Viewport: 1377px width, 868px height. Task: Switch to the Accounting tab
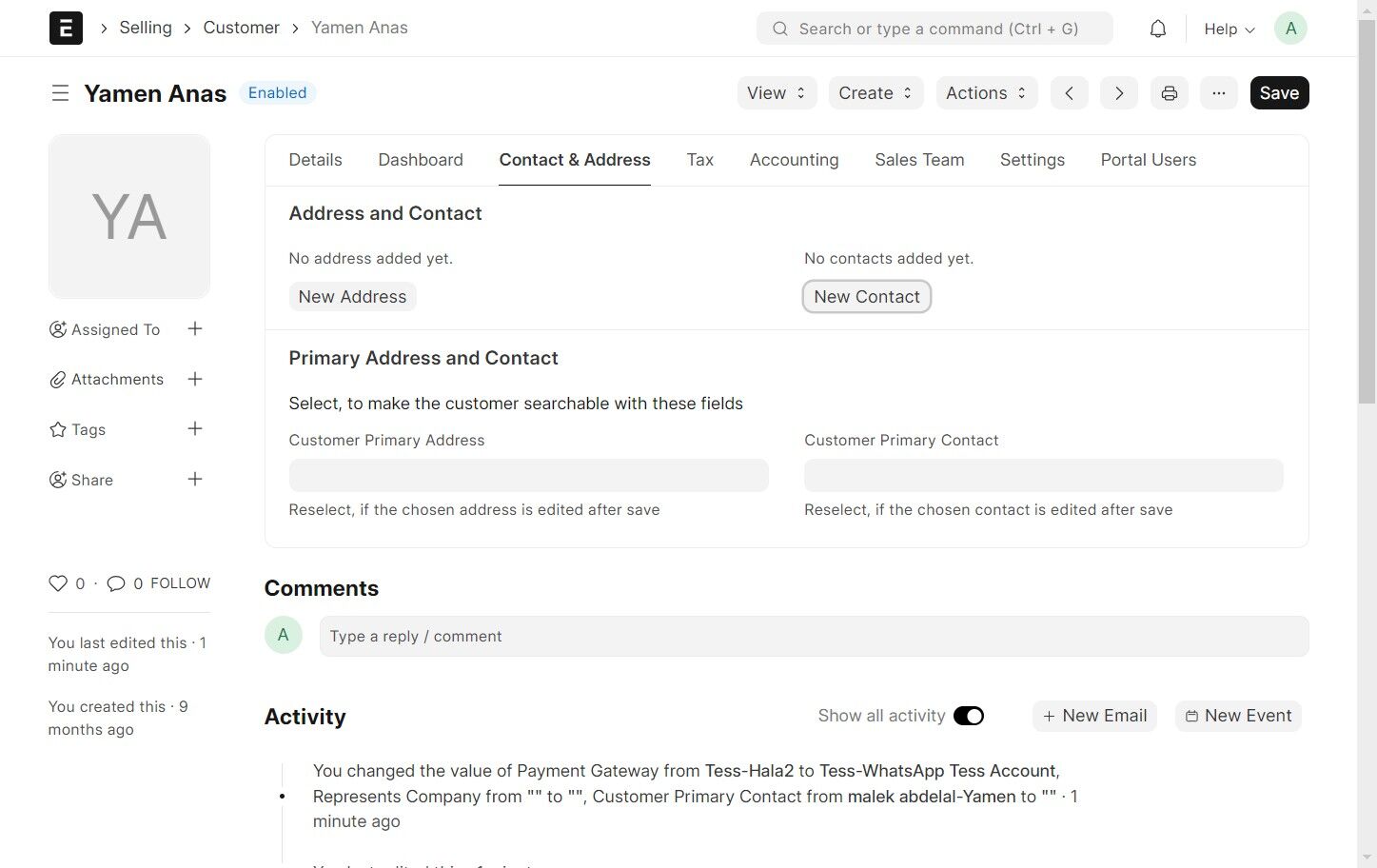795,160
